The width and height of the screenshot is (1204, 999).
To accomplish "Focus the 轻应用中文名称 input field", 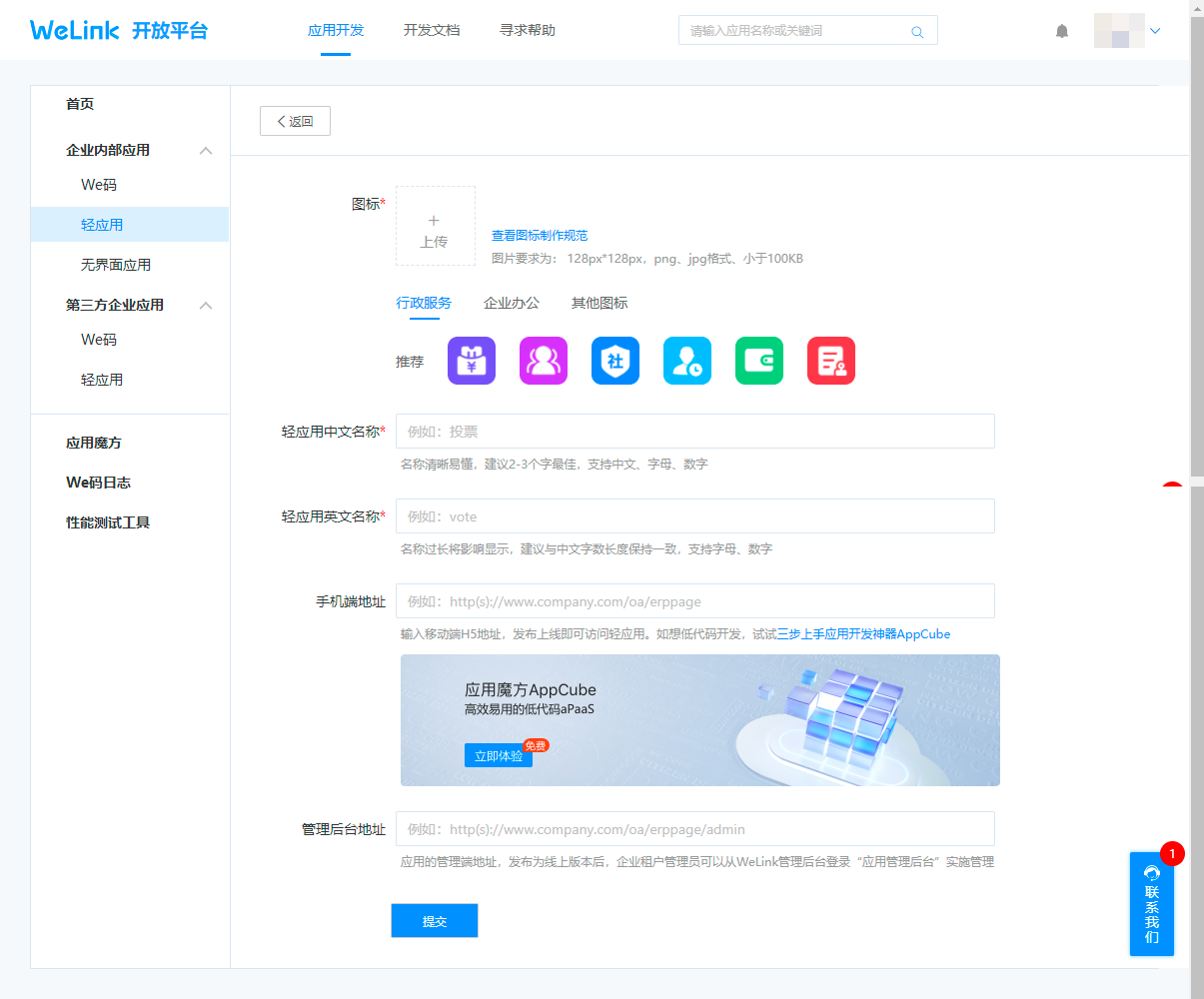I will point(695,431).
